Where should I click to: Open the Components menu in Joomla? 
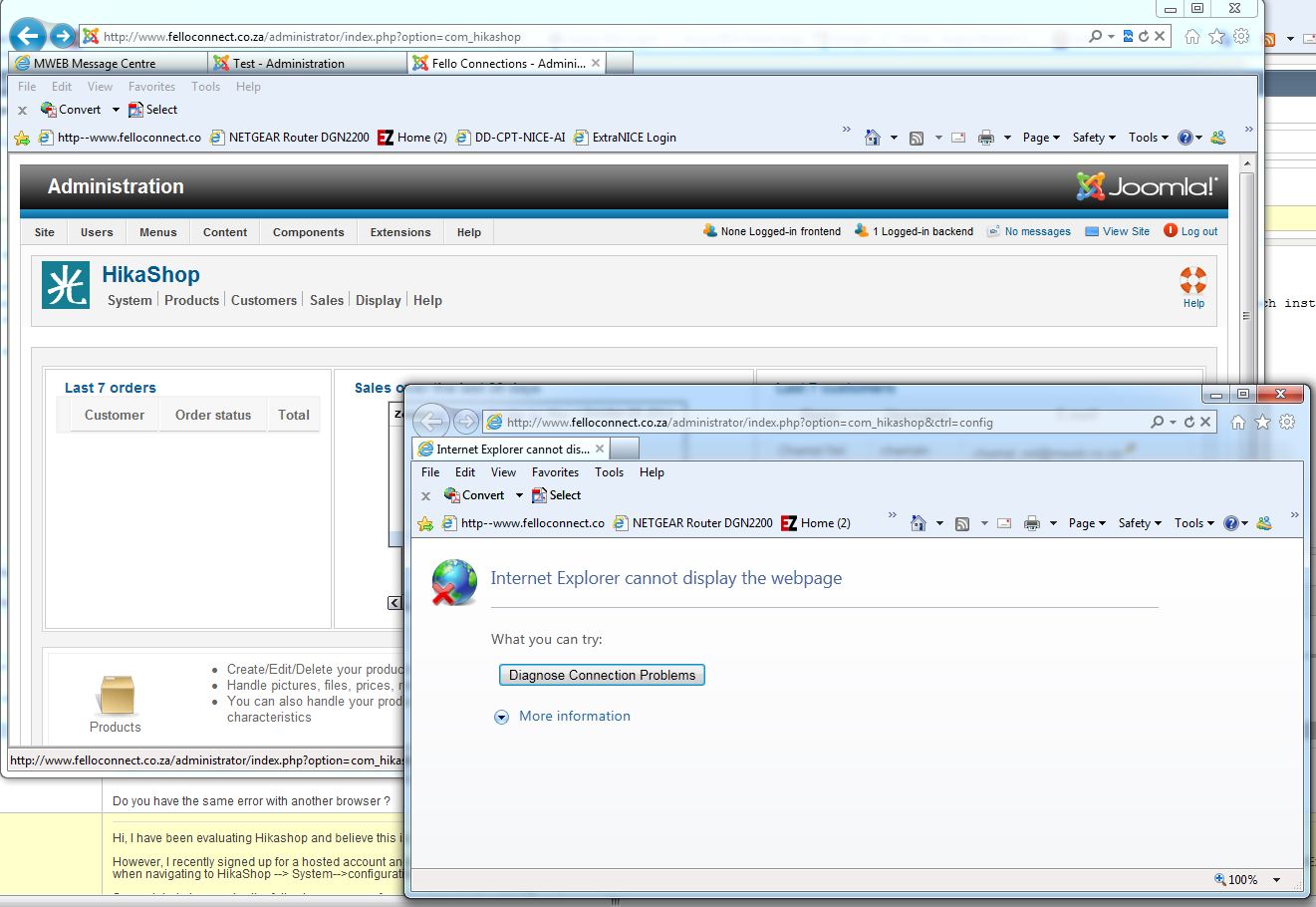pos(308,232)
